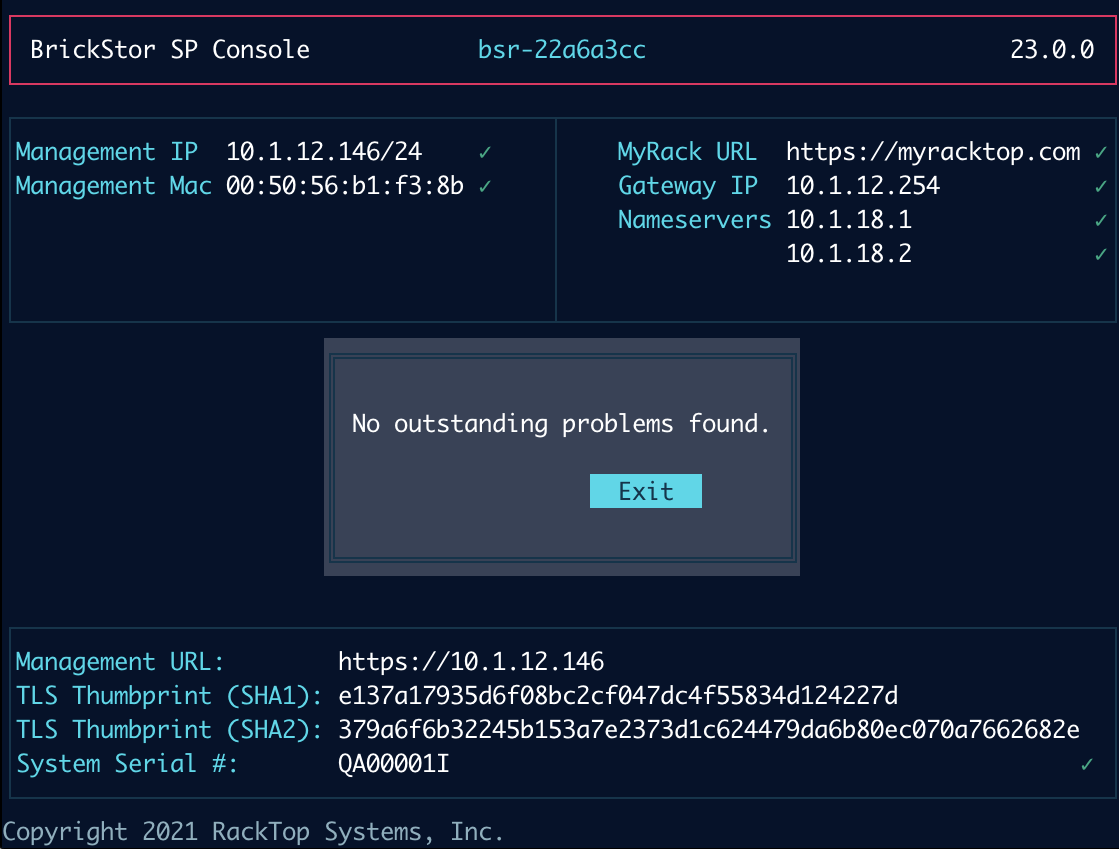Expand the Management IP details panel
This screenshot has width=1119, height=849.
pos(280,218)
